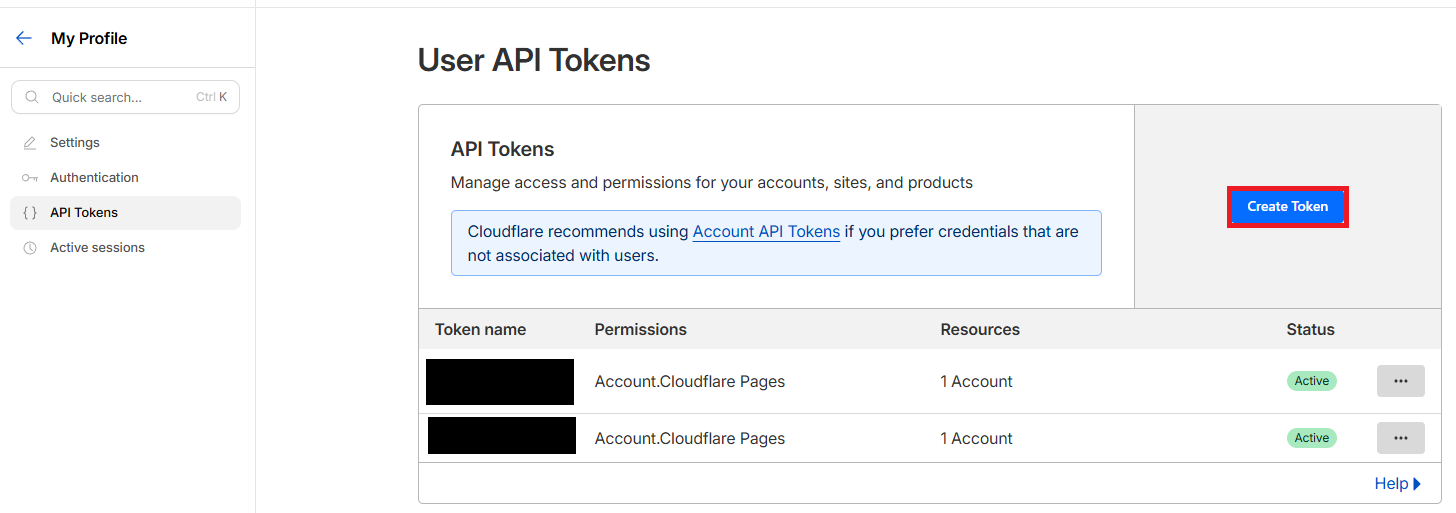Click the key icon beside Authentication
This screenshot has width=1456, height=513.
click(30, 178)
